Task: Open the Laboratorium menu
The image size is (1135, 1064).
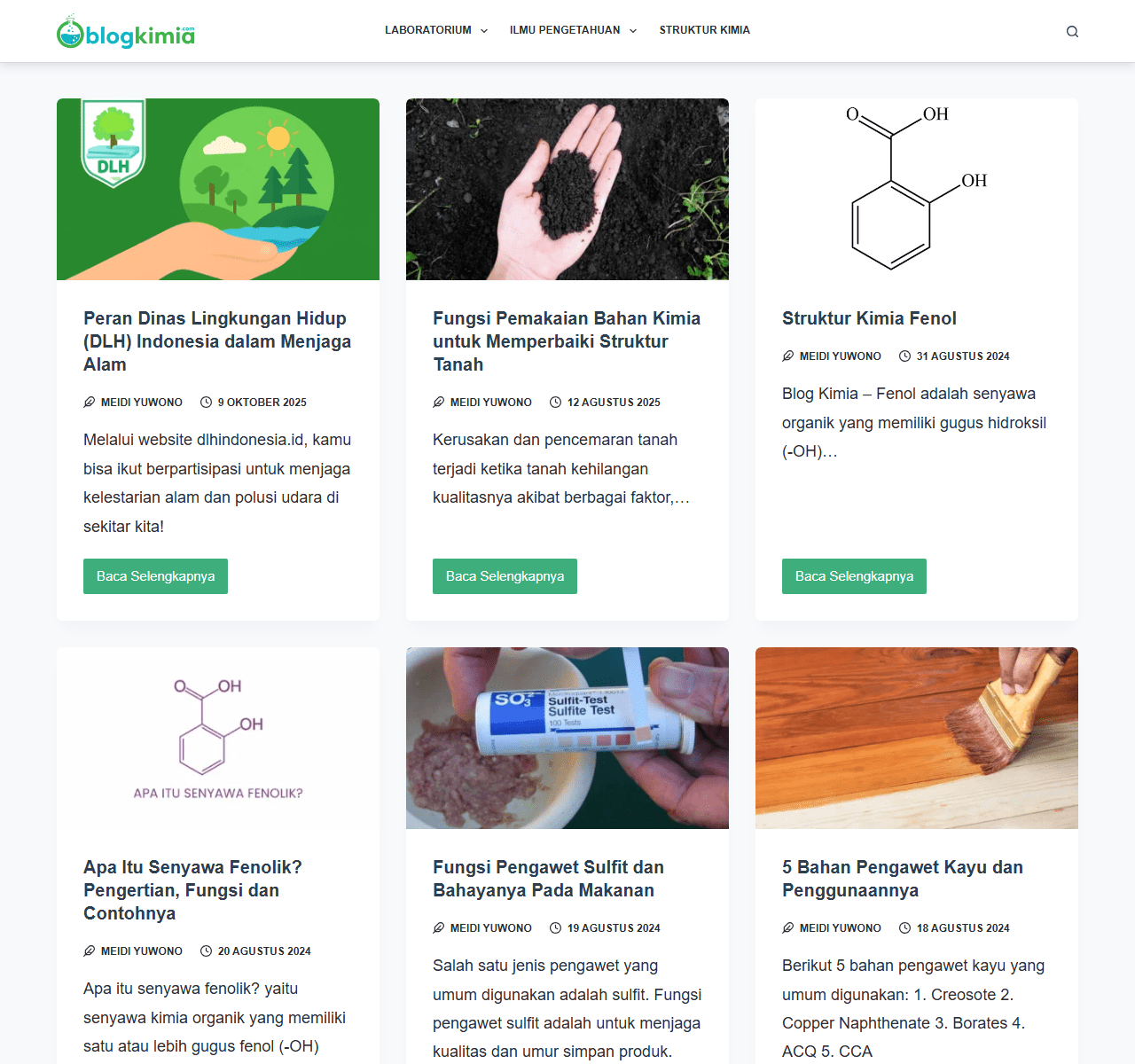Action: point(428,30)
